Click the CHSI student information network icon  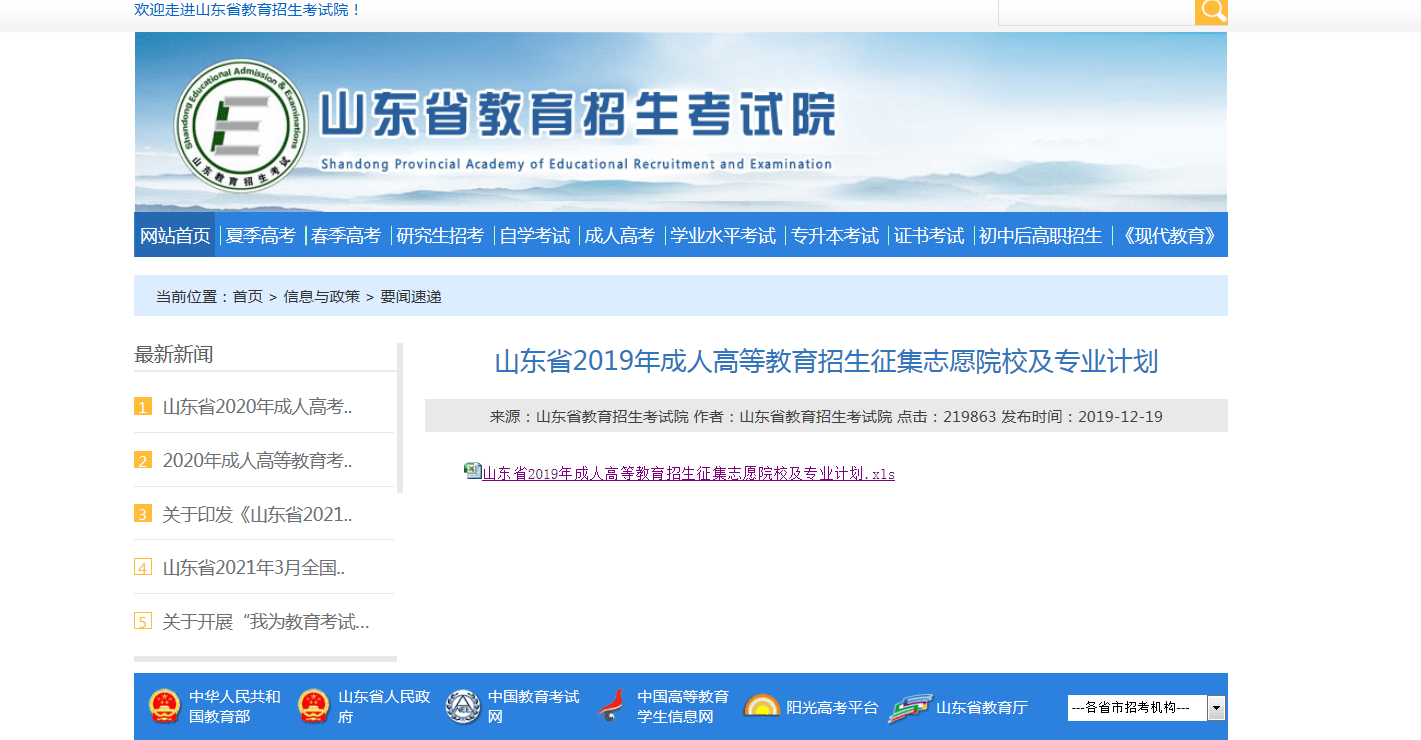(612, 706)
